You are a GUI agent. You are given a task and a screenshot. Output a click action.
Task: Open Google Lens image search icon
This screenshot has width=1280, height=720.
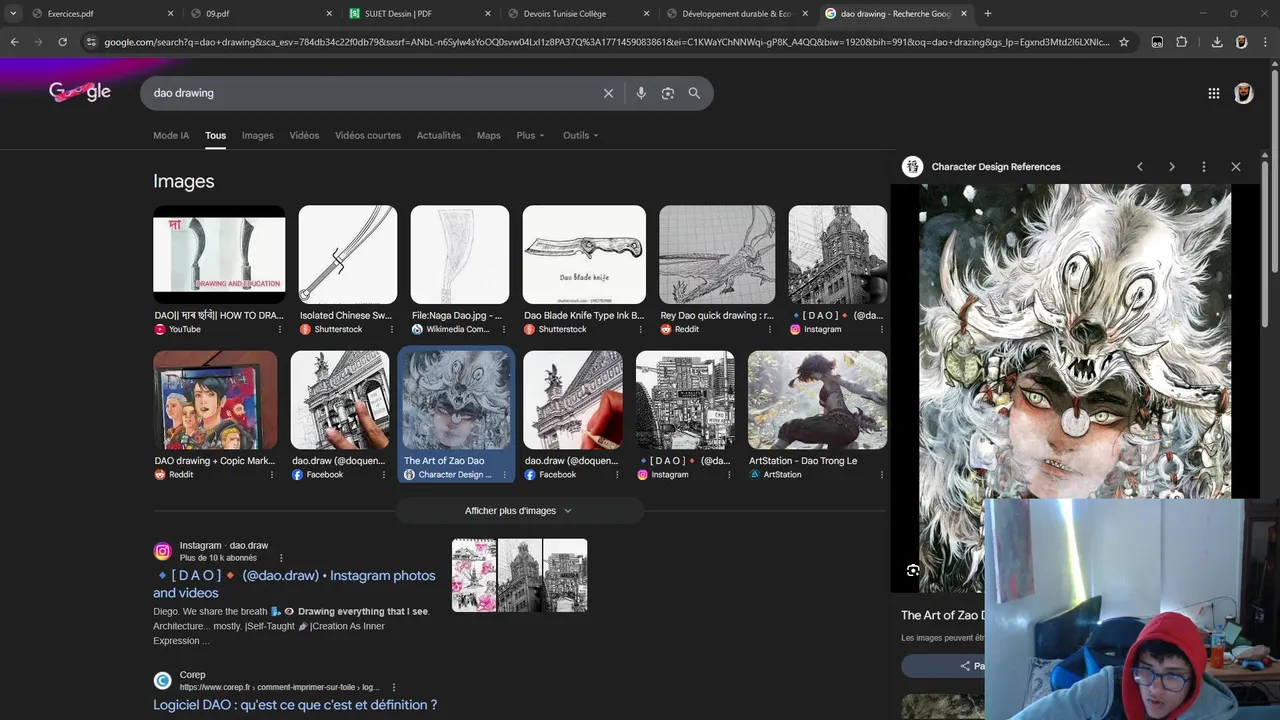tap(667, 93)
